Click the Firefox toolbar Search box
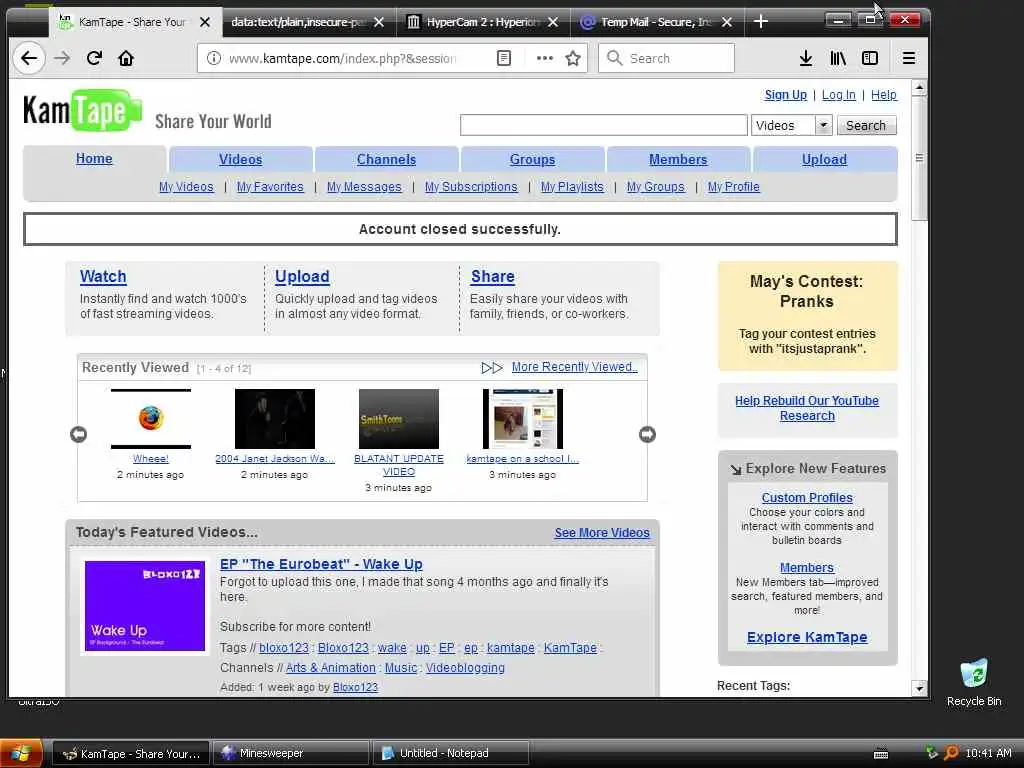 point(666,58)
